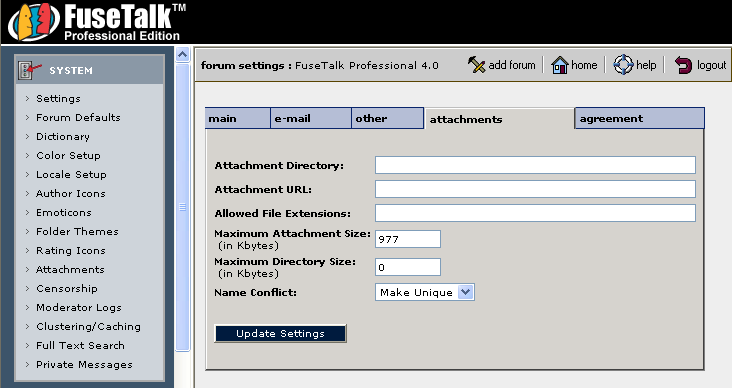Open Folder Themes in the sidebar
Image resolution: width=732 pixels, height=388 pixels.
pyautogui.click(x=77, y=232)
